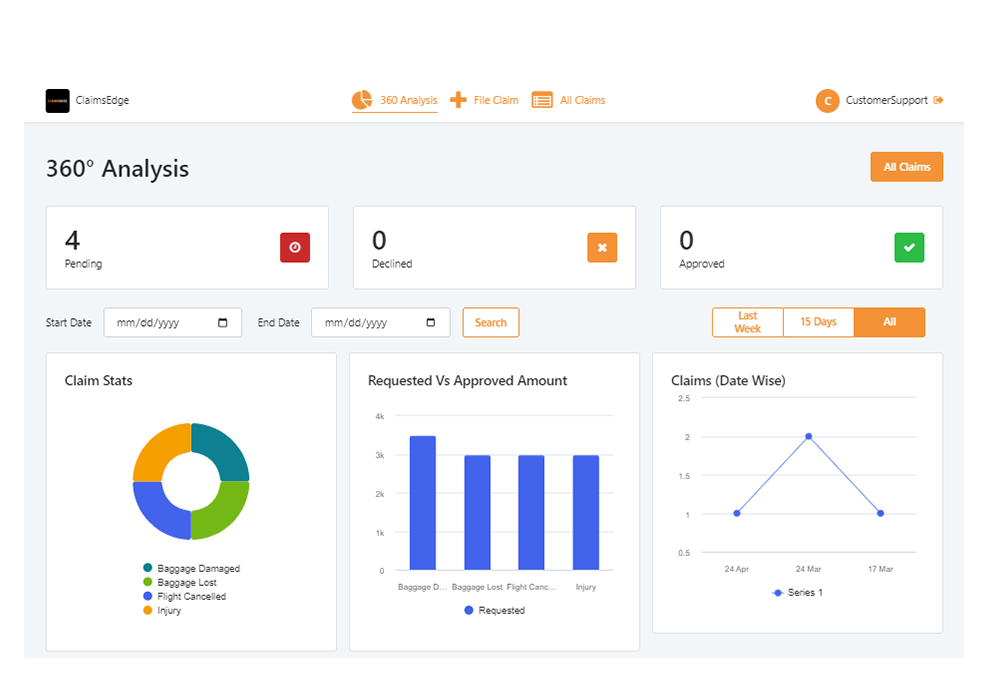Click the green Approved checkmark icon
Image resolution: width=990 pixels, height=680 pixels.
pos(909,247)
